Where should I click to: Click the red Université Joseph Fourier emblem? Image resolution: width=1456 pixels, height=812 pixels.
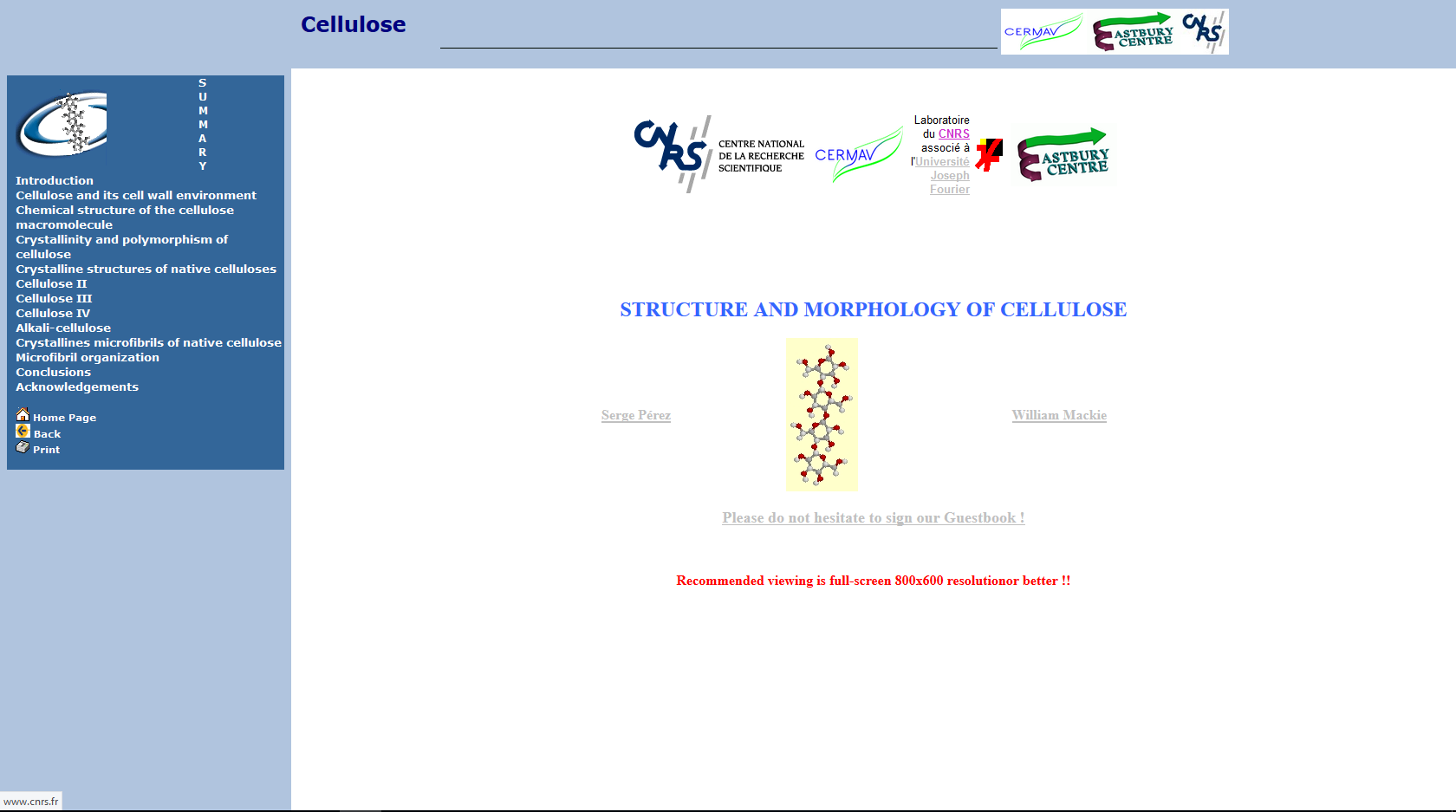click(989, 155)
